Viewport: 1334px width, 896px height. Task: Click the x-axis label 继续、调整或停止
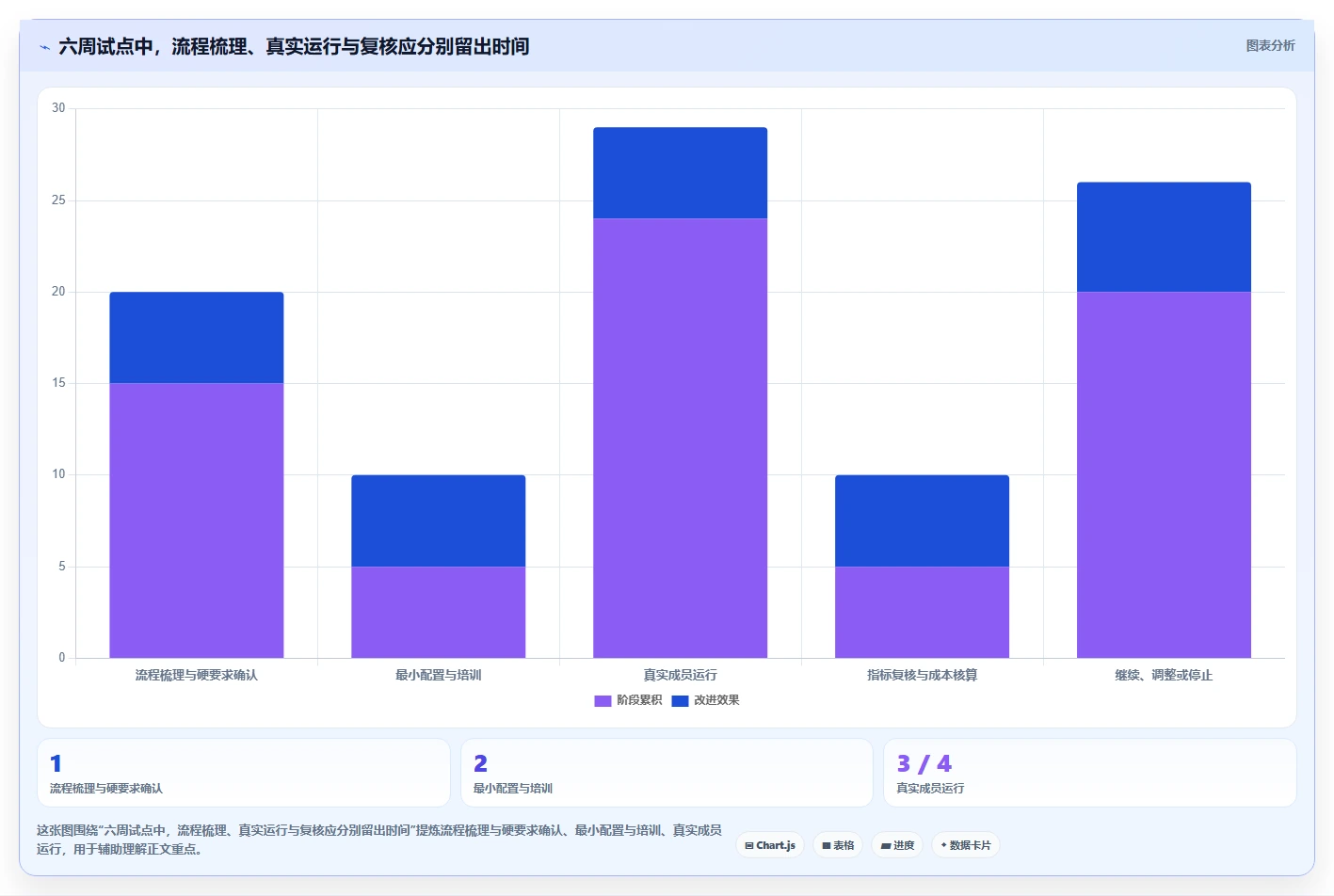tap(1165, 675)
